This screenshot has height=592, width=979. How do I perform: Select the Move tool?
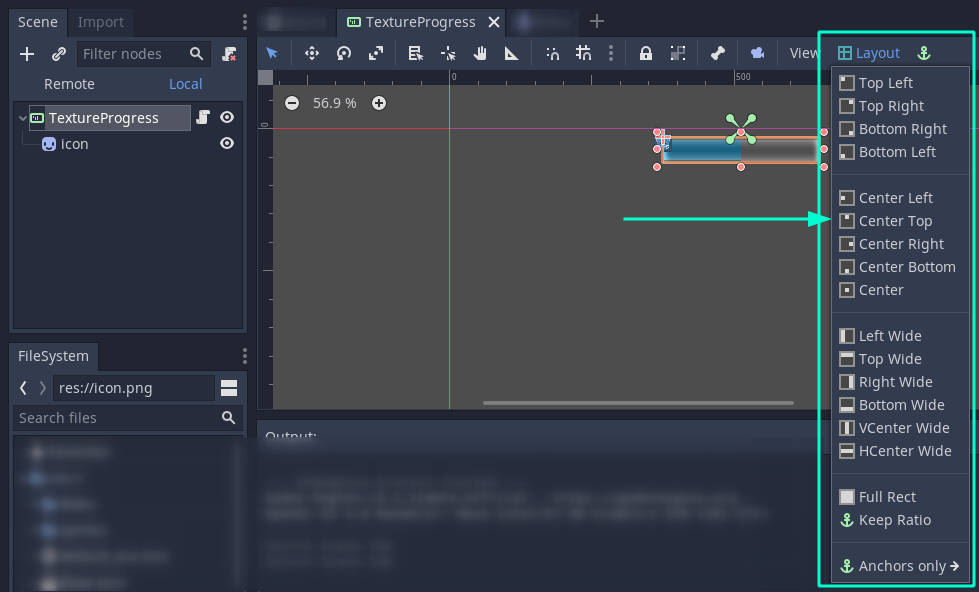tap(312, 53)
